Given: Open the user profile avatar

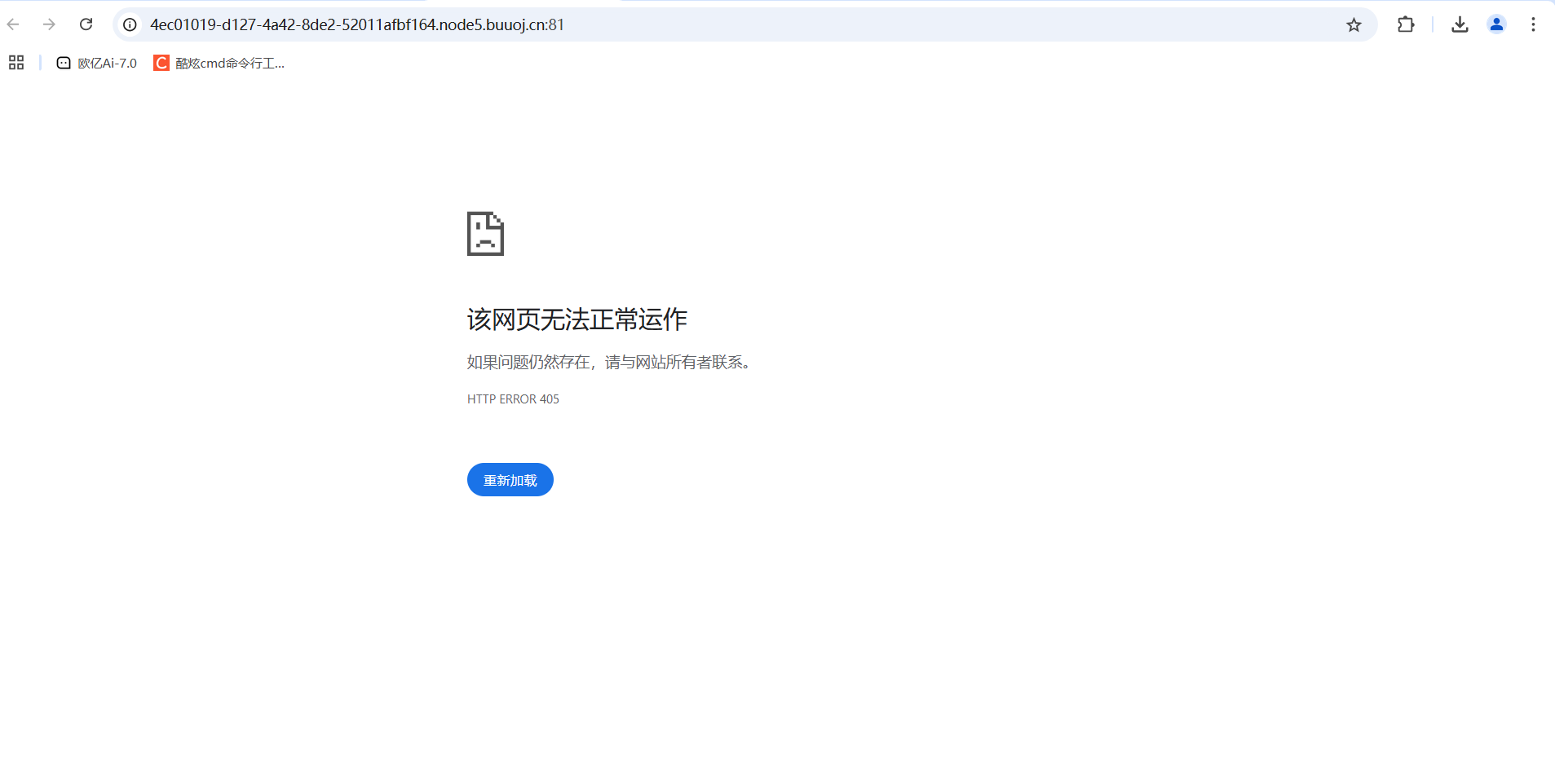Looking at the screenshot, I should click(x=1496, y=24).
